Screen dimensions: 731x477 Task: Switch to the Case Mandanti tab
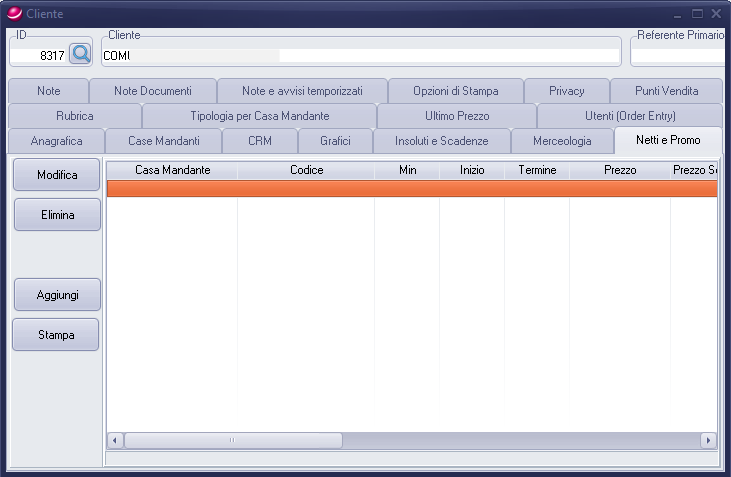pos(163,141)
